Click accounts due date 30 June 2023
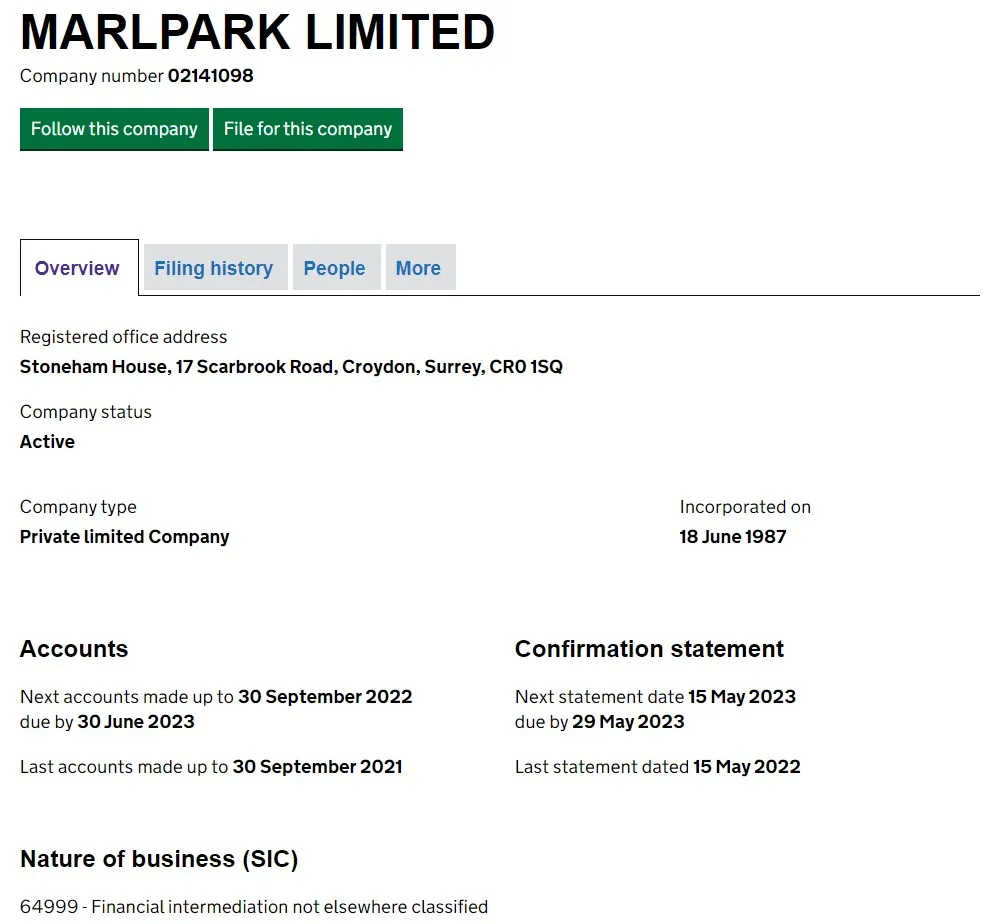This screenshot has height=924, width=998. point(136,722)
